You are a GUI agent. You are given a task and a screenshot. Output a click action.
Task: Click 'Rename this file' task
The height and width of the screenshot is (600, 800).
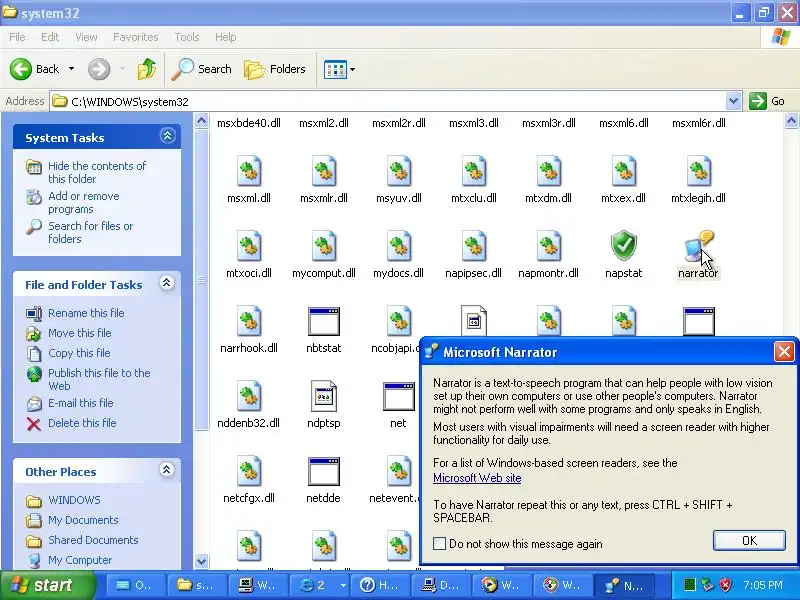click(x=86, y=313)
